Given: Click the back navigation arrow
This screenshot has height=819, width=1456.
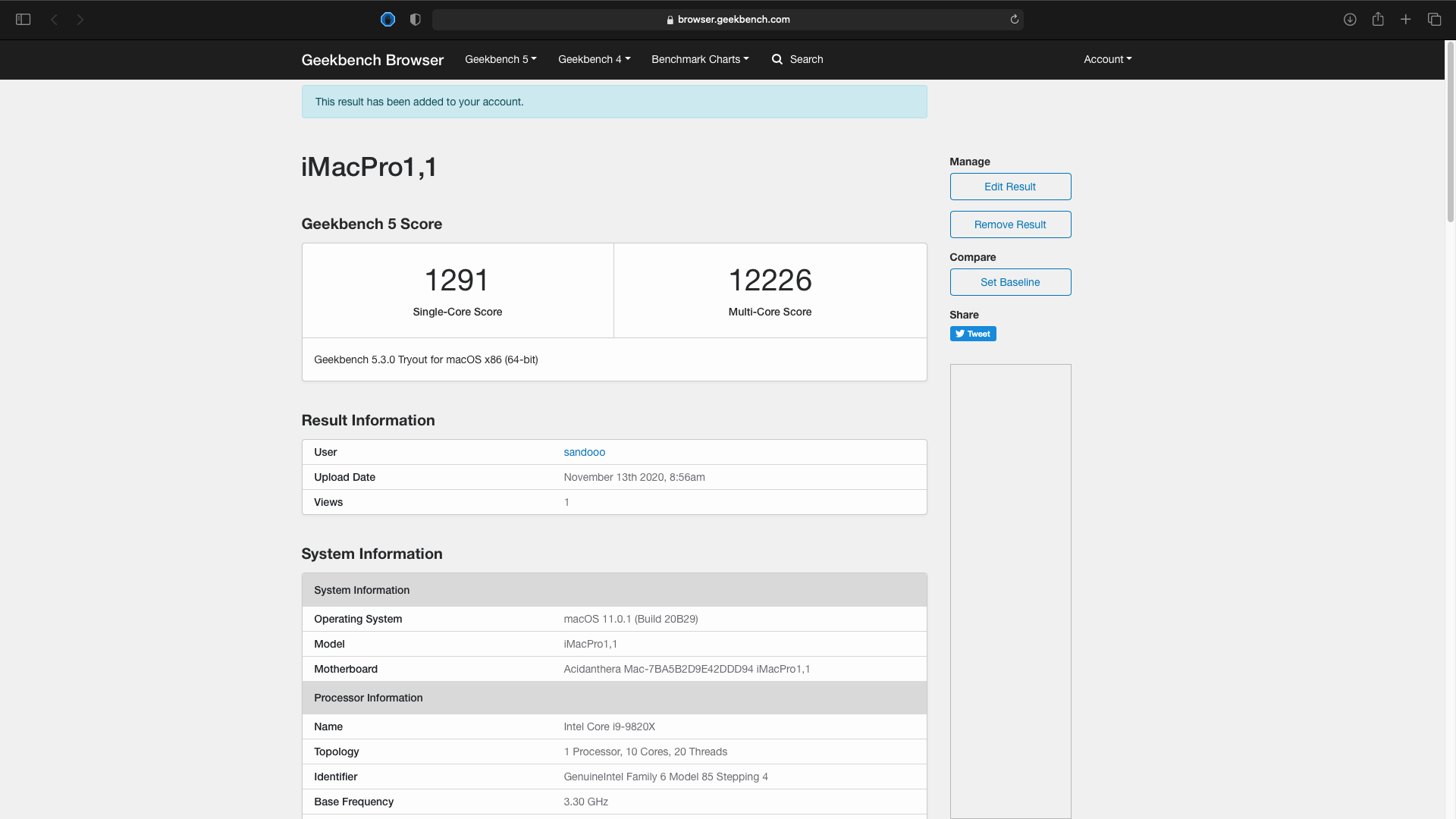Looking at the screenshot, I should 54,20.
